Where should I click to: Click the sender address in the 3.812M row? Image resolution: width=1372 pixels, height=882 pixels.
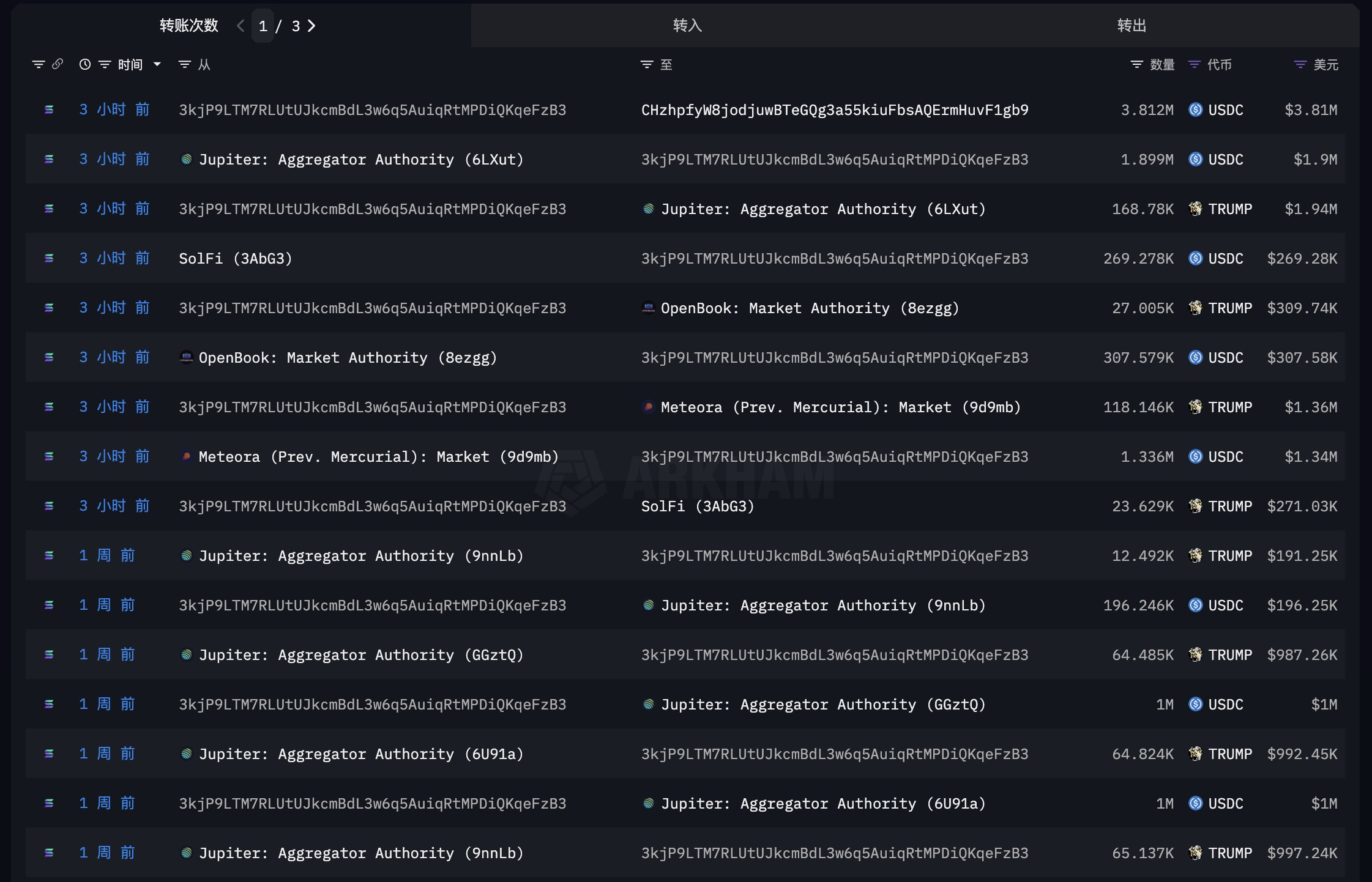(x=372, y=109)
